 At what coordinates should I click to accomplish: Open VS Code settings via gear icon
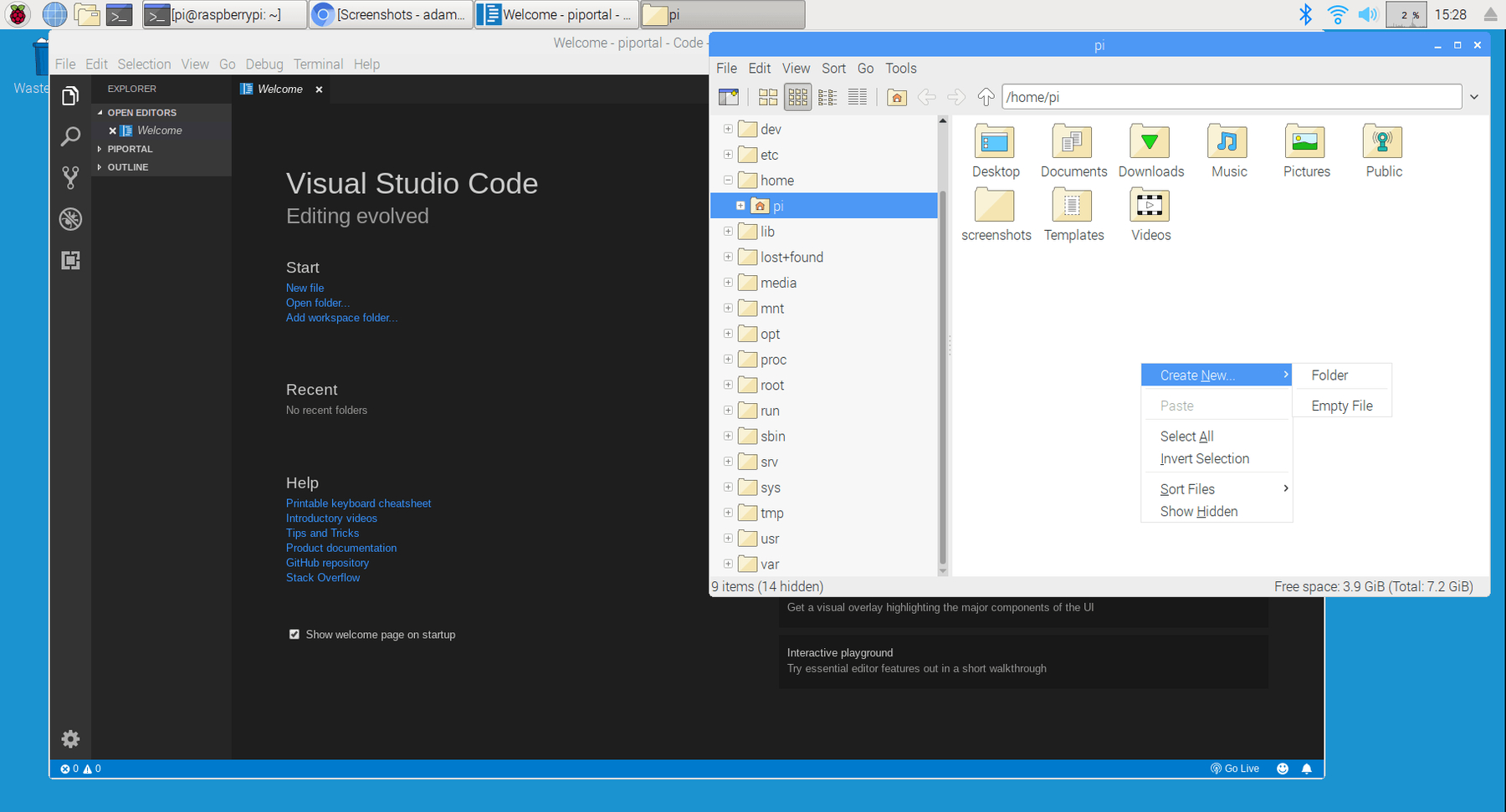point(70,739)
